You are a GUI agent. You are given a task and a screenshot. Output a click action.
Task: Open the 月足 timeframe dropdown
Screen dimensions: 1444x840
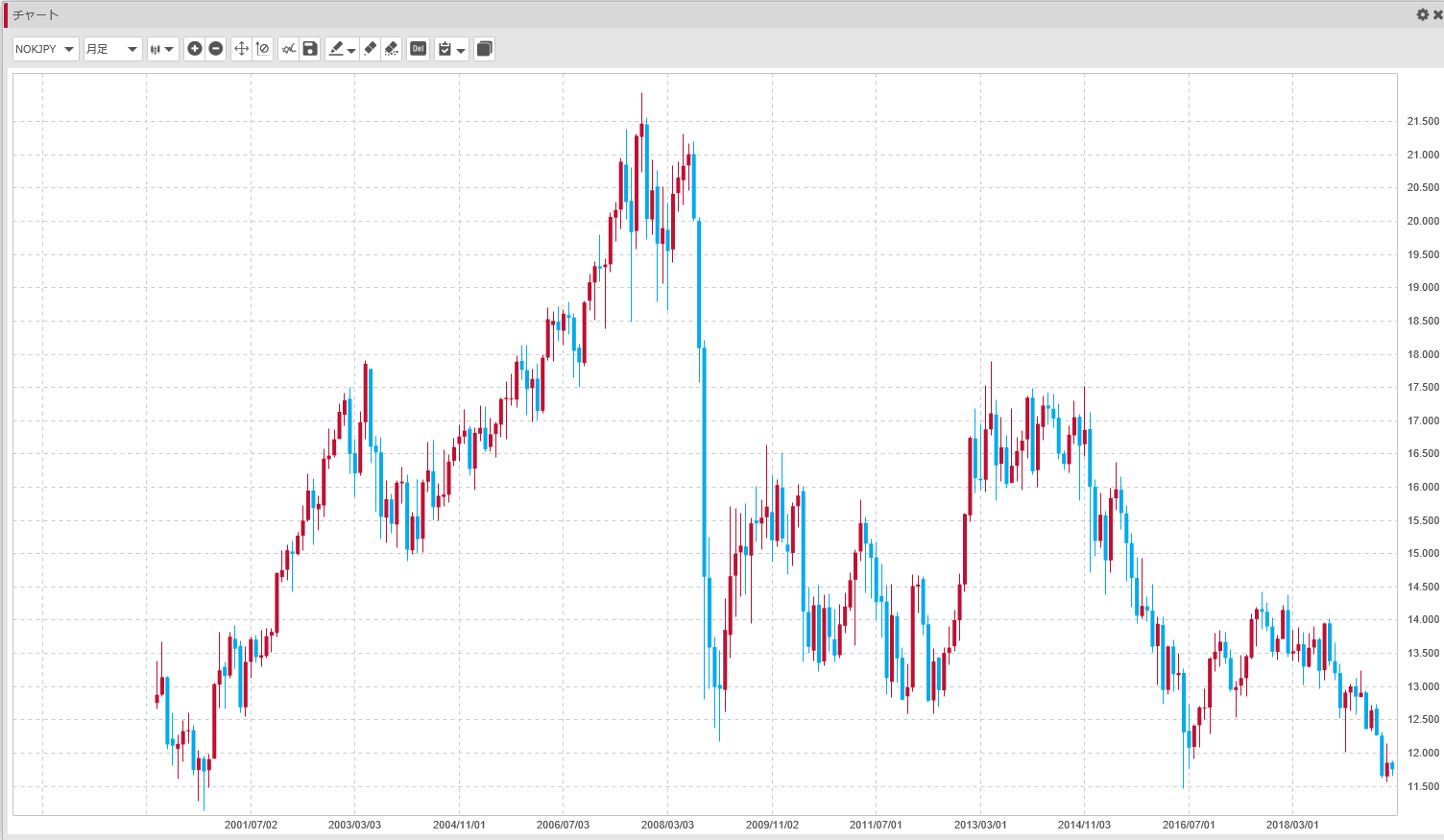[112, 49]
